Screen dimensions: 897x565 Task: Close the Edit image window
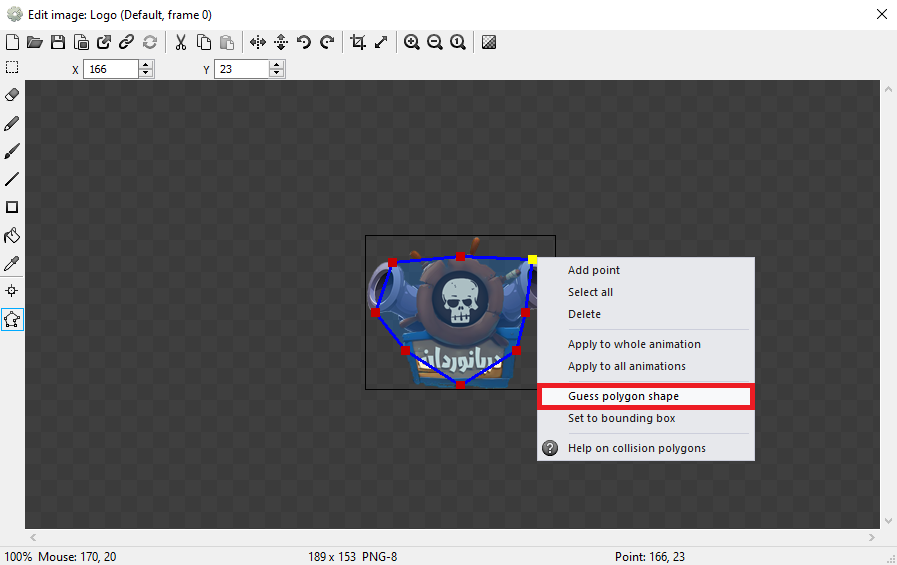pos(882,14)
